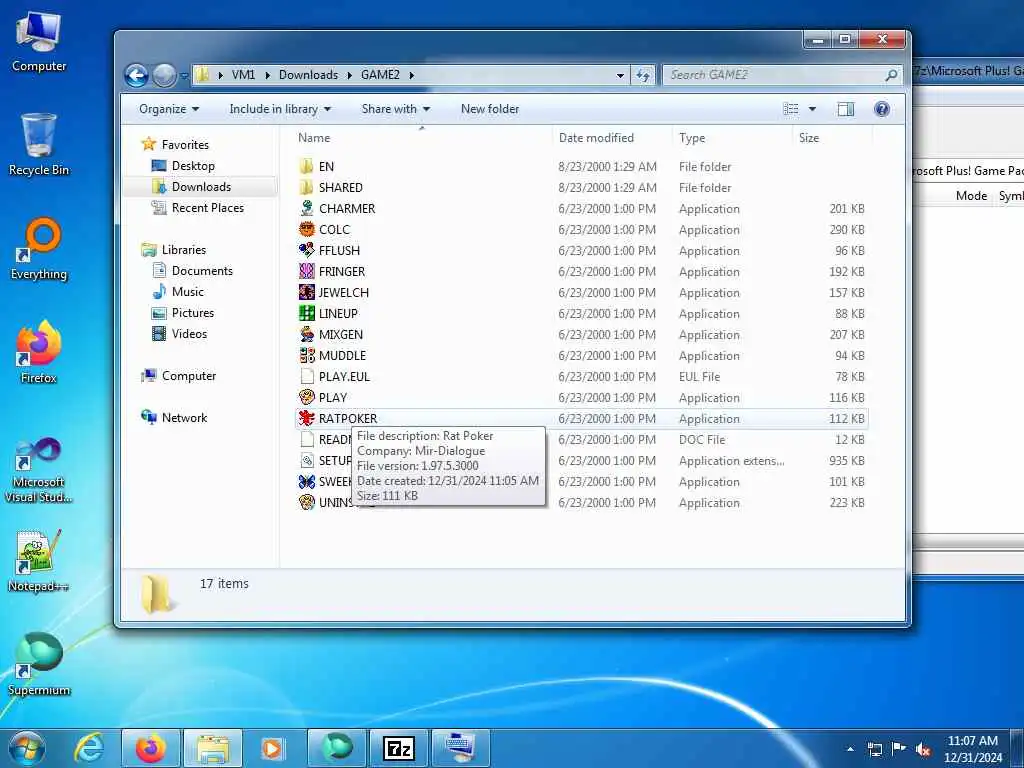Screen dimensions: 1024x768
Task: Select the RATPOKER application icon
Action: [306, 418]
